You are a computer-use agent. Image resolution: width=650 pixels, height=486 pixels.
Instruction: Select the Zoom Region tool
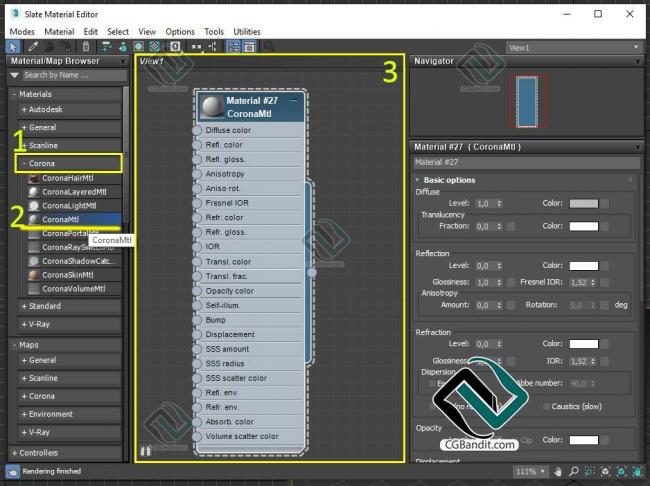tap(589, 471)
